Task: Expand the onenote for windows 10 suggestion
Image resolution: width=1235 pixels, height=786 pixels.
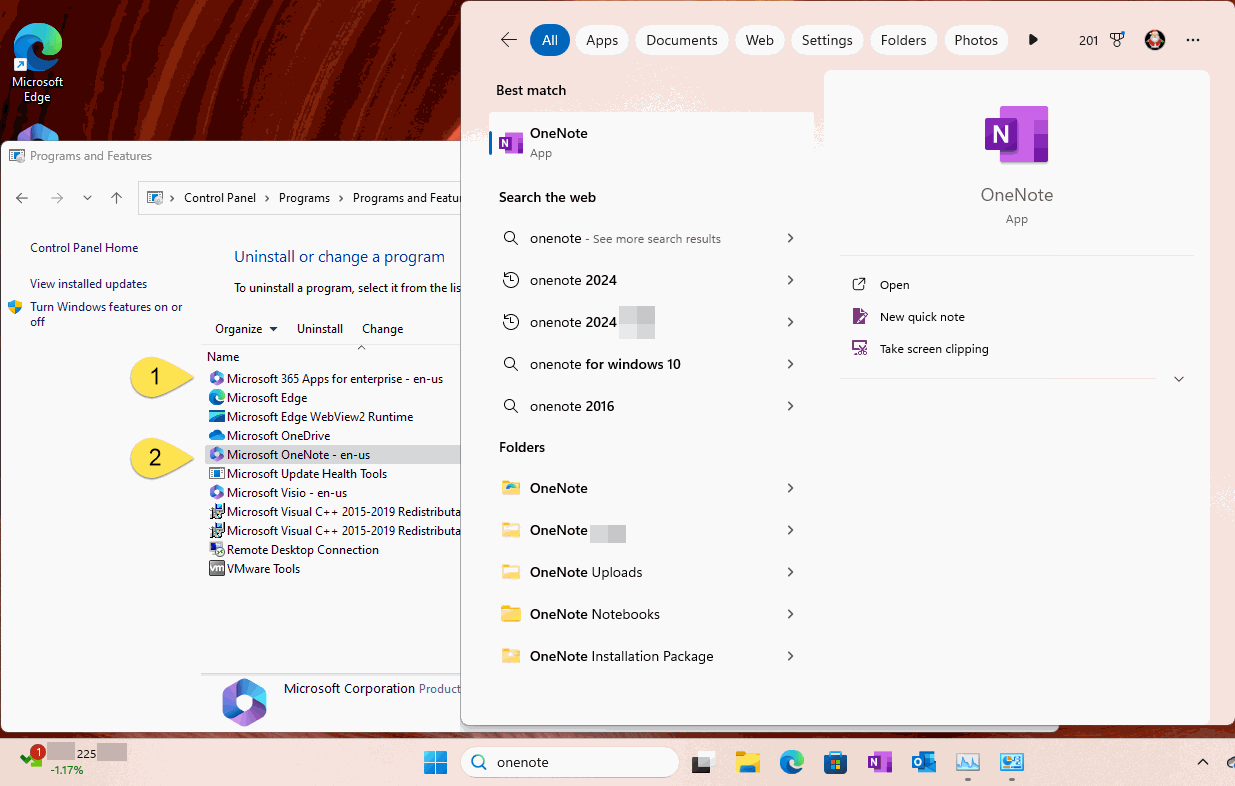Action: [x=790, y=364]
